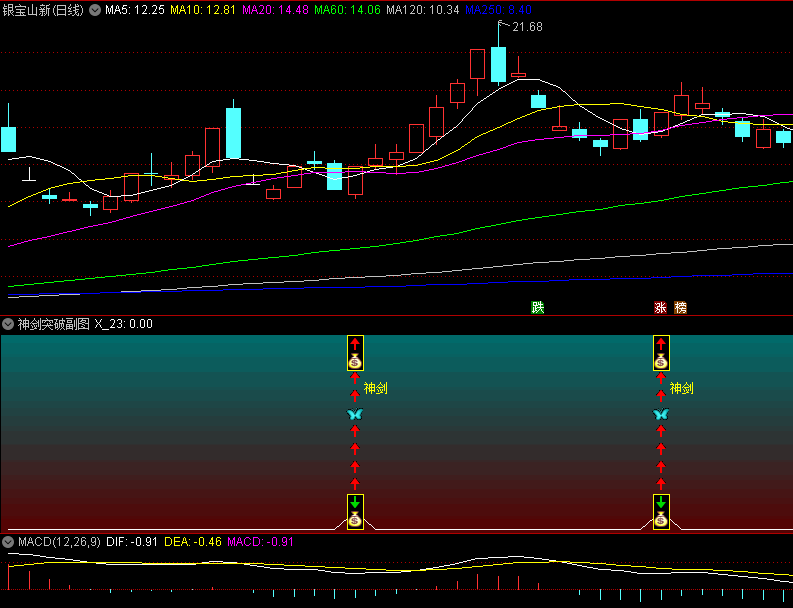Viewport: 793px width, 608px height.
Task: Select the MA10: 12.81 label
Action: click(x=203, y=10)
